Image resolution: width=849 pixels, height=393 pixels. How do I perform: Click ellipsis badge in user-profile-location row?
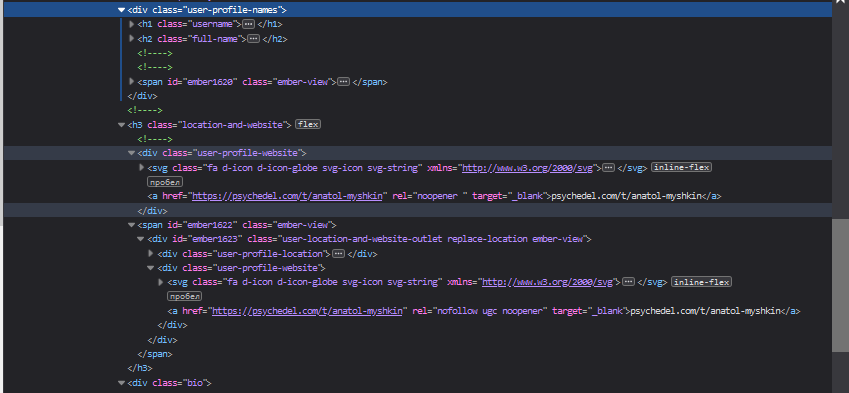coord(338,253)
